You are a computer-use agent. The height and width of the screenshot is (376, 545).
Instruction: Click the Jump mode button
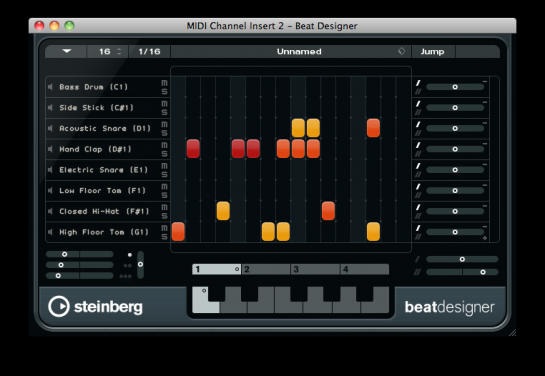[433, 51]
